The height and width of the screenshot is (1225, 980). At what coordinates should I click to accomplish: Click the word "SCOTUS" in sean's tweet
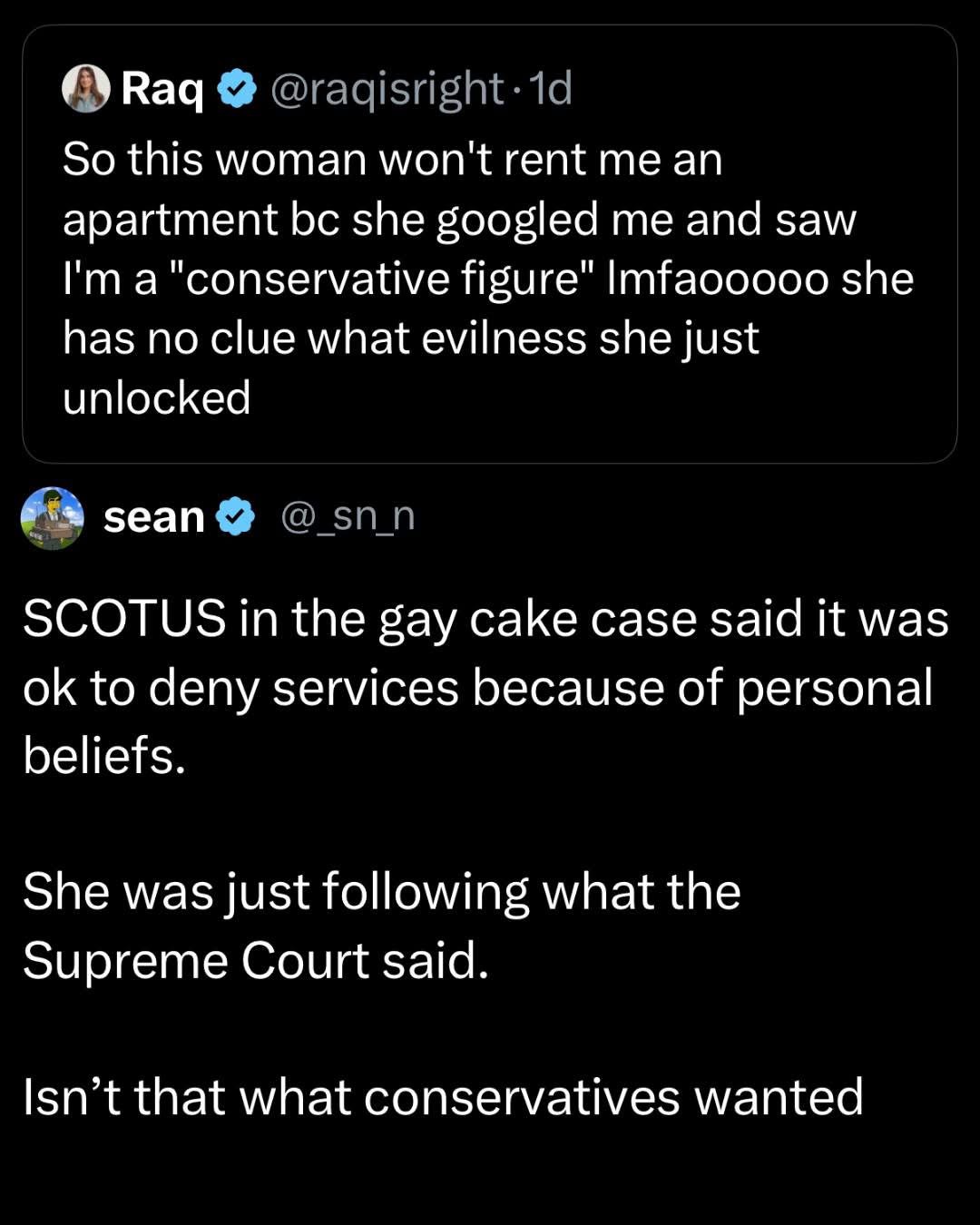pyautogui.click(x=123, y=620)
